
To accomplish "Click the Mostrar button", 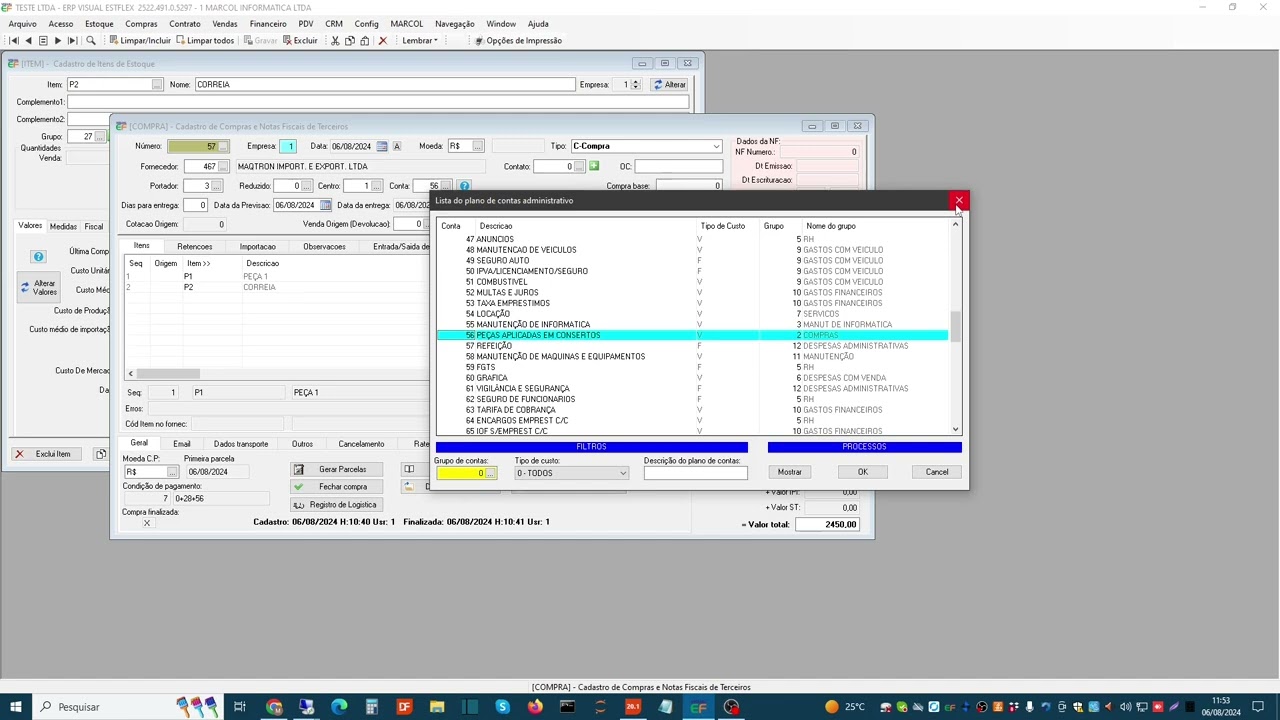I will (x=790, y=472).
